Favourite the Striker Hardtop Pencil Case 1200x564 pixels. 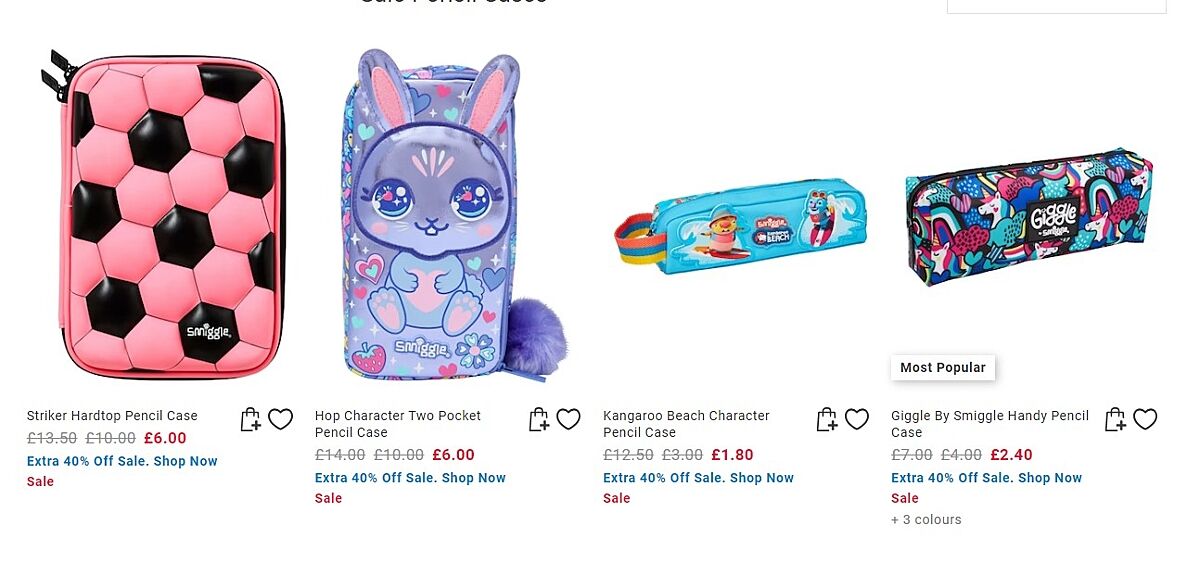(280, 420)
